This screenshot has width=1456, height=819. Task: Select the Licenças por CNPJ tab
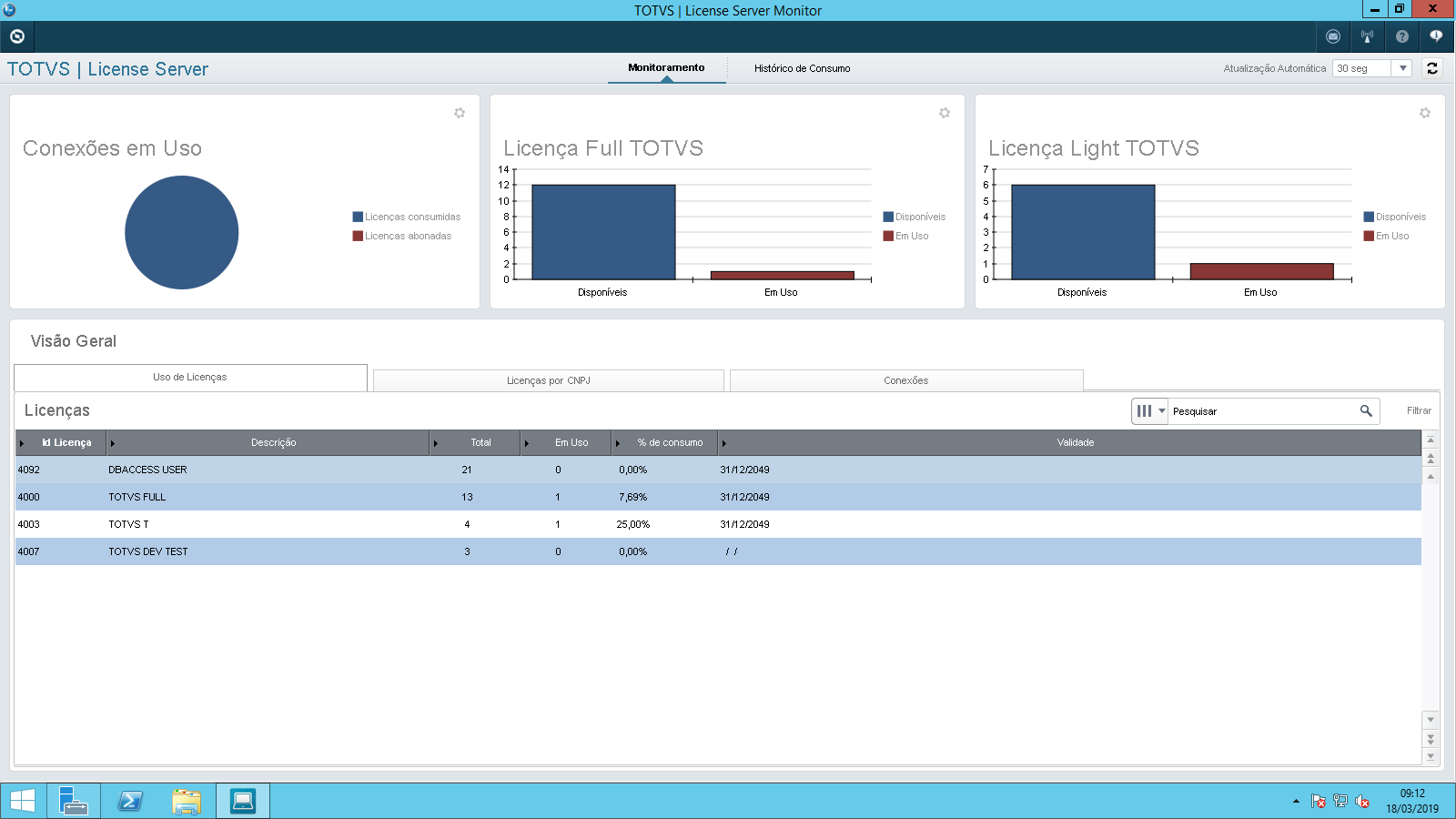(x=549, y=380)
